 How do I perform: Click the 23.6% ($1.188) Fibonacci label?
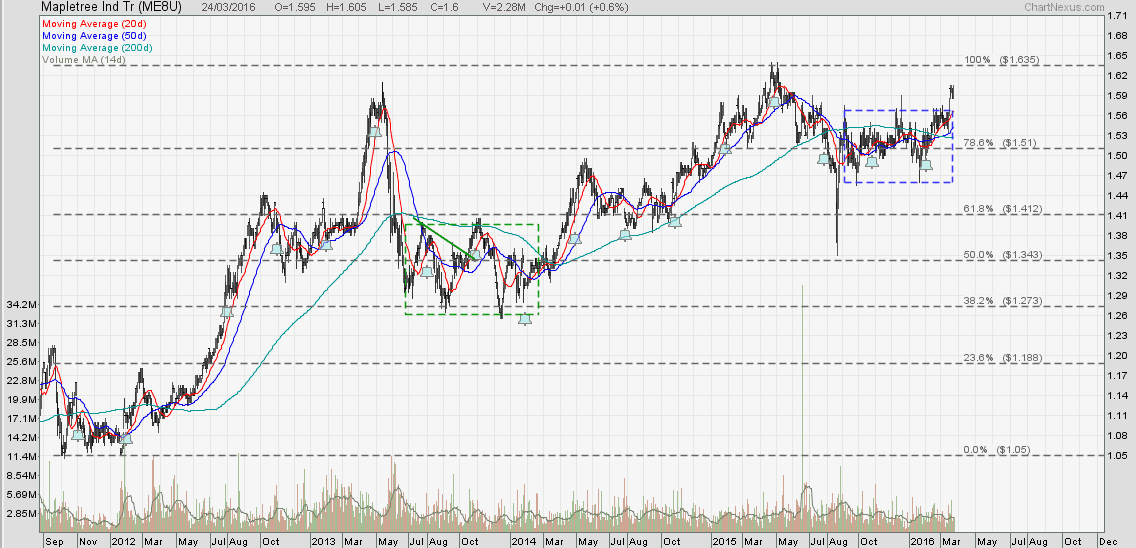(x=1002, y=358)
